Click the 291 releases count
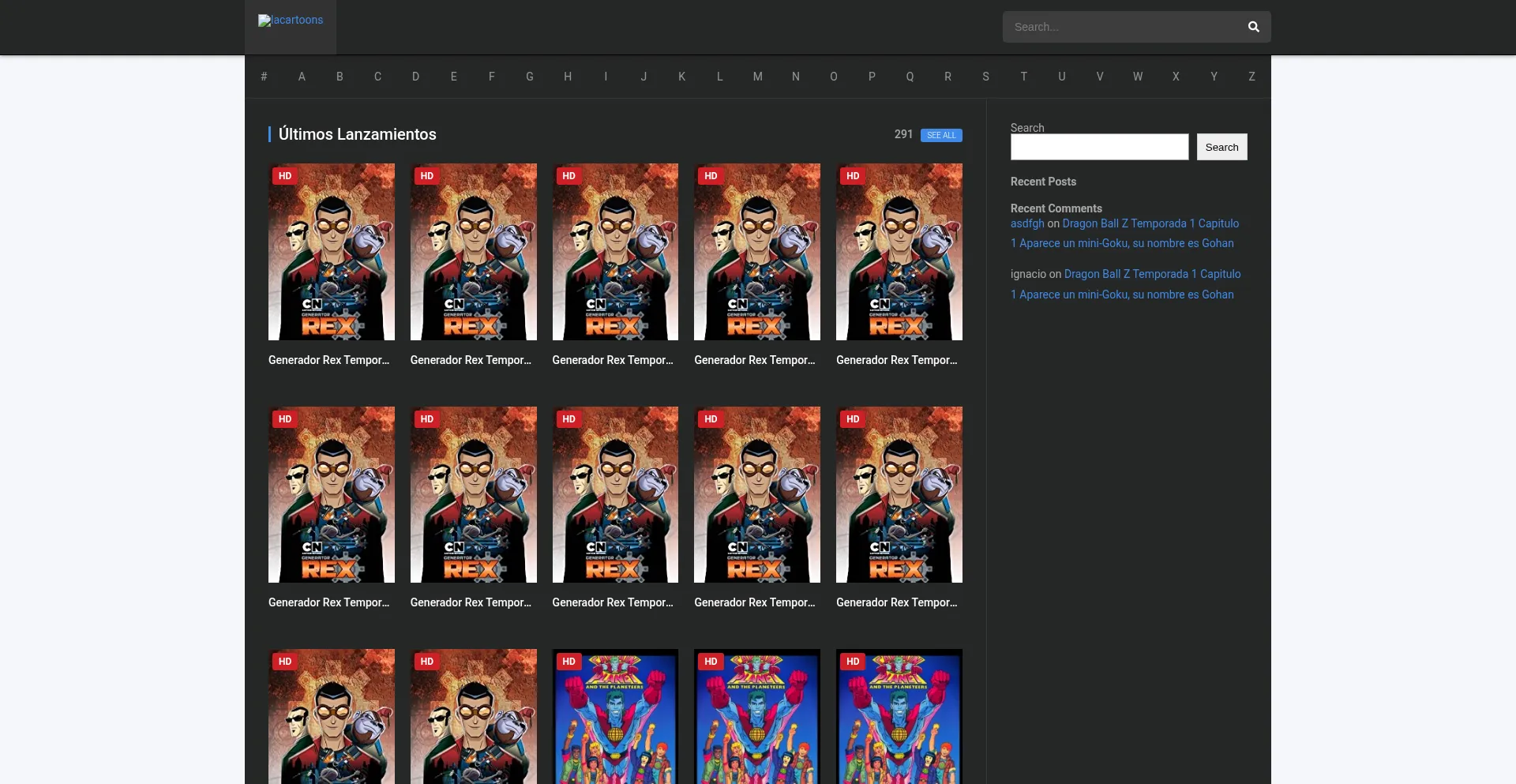This screenshot has width=1516, height=784. (x=903, y=134)
